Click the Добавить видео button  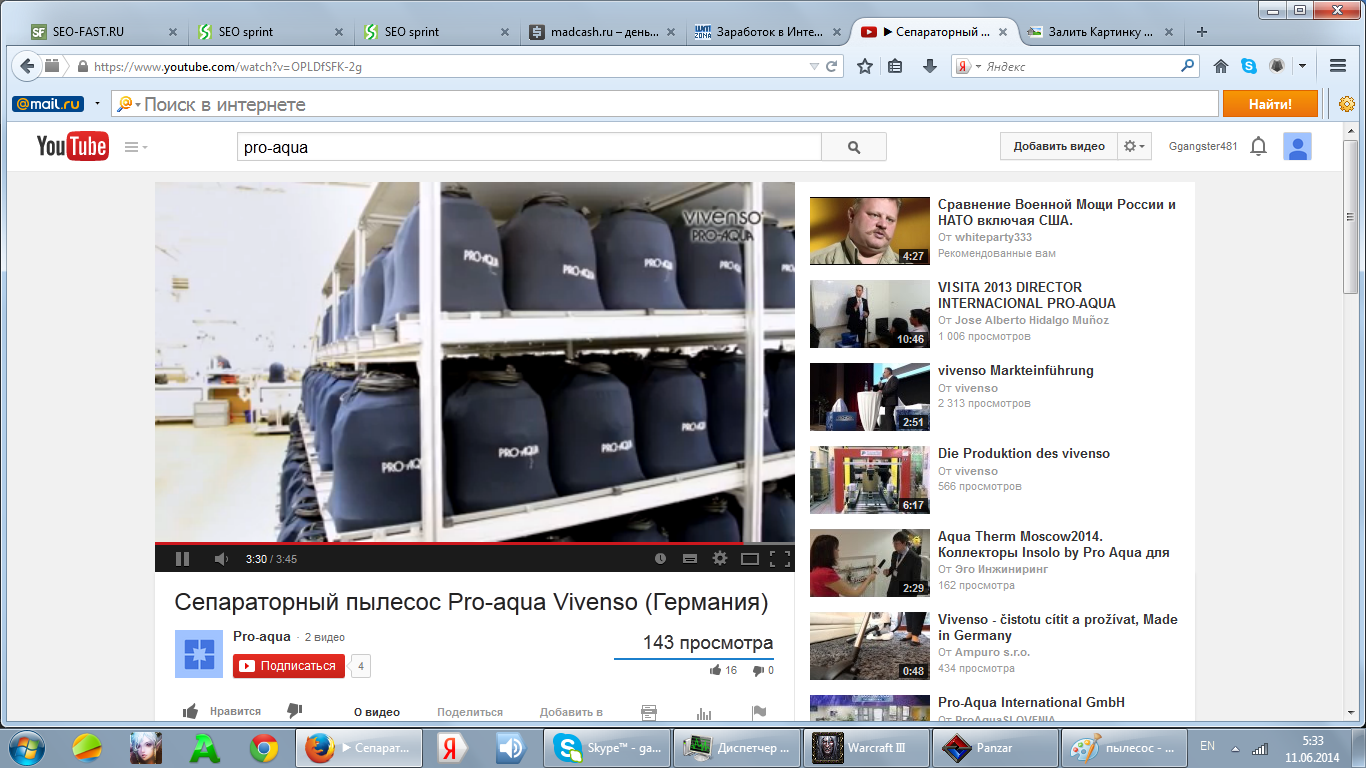[1059, 147]
